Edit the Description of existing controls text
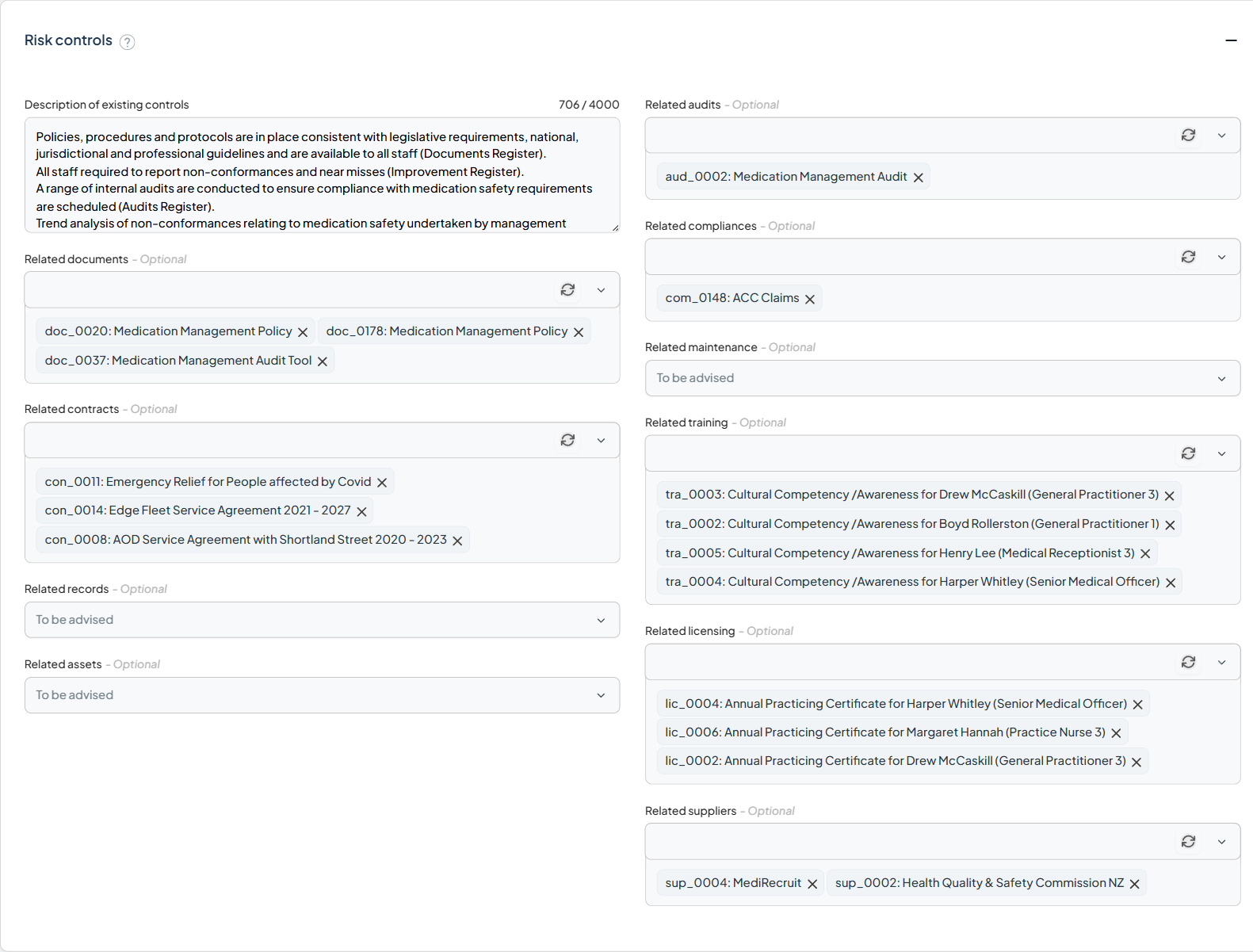The image size is (1253, 952). [322, 175]
